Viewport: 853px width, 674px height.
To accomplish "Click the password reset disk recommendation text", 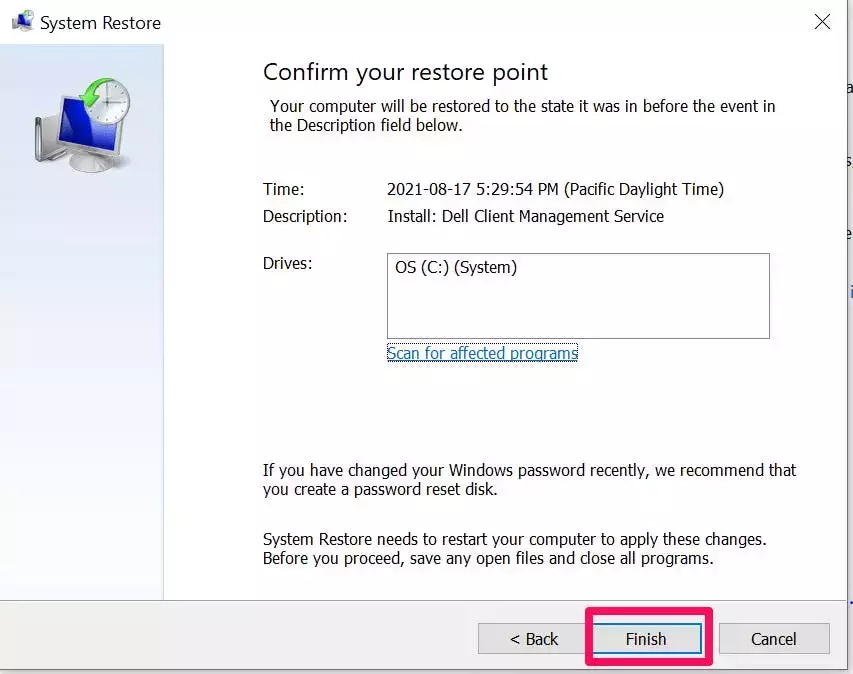I will coord(529,480).
